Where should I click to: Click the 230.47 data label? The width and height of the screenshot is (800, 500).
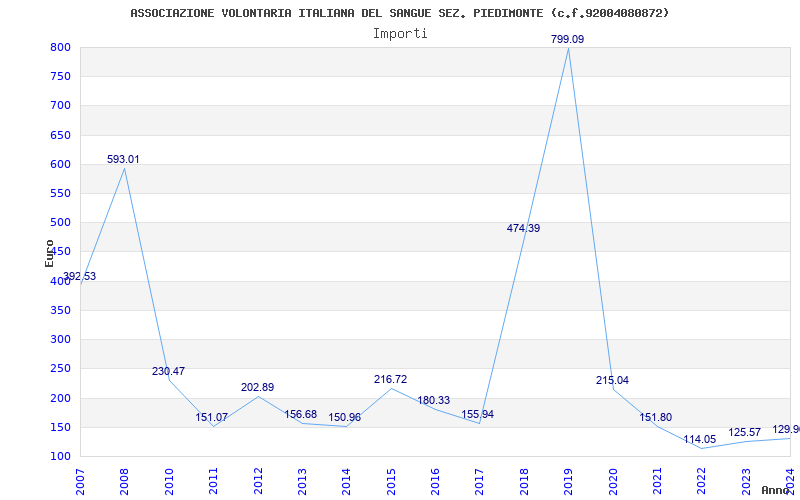click(168, 371)
